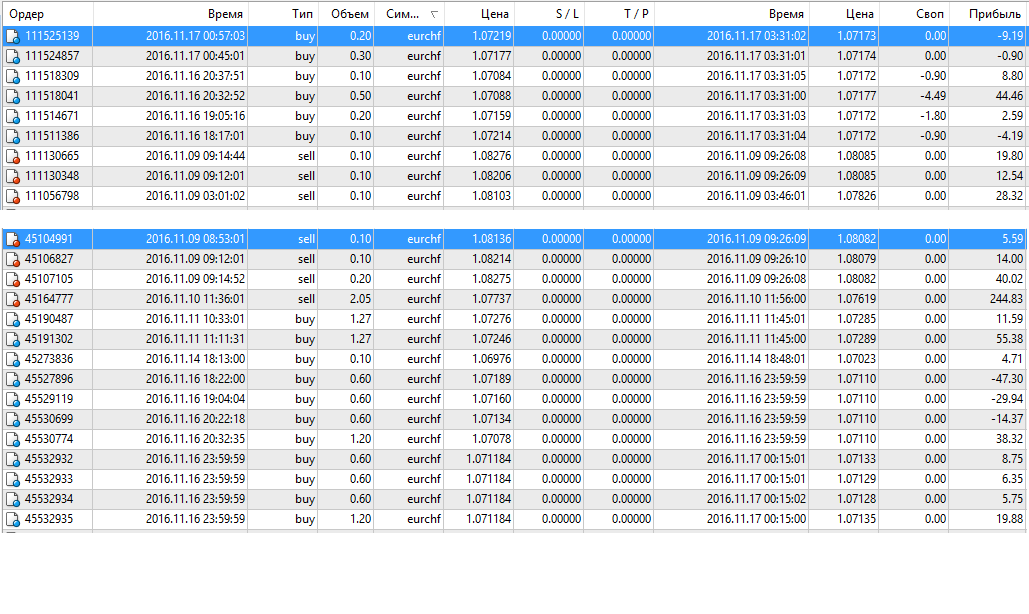
Task: Sort by the Ордер column header
Action: (x=47, y=14)
